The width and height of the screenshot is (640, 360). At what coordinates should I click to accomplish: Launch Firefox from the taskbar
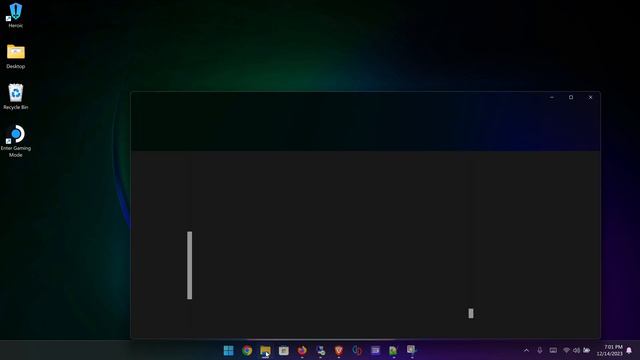(302, 350)
